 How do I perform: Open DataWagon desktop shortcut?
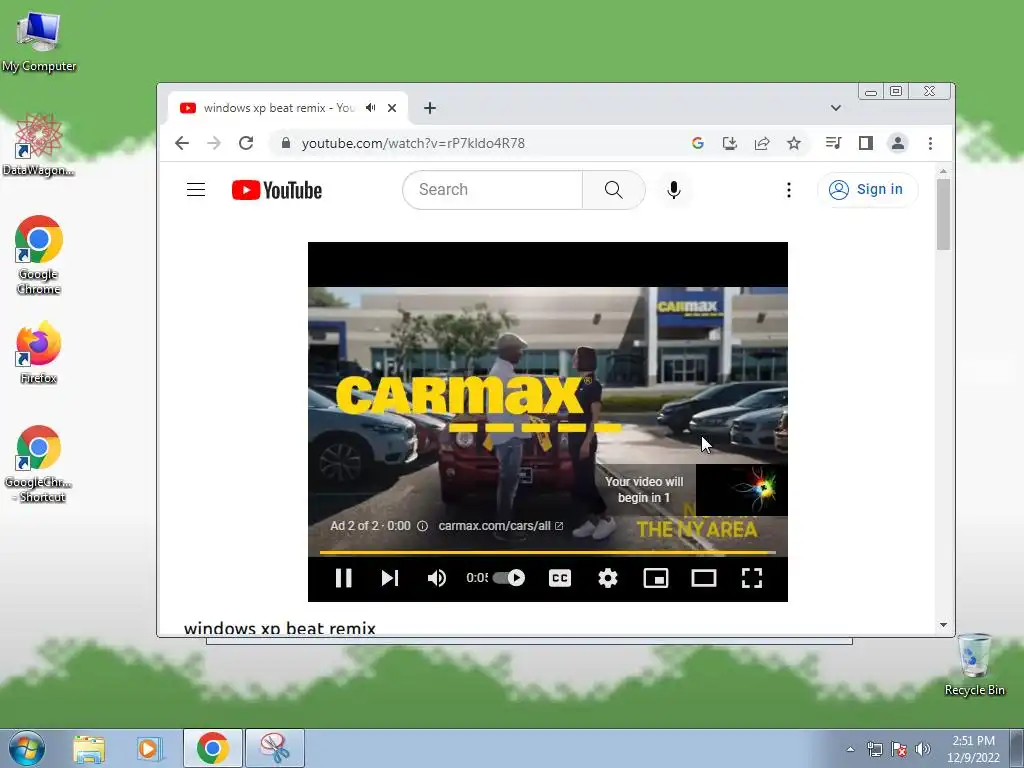(x=39, y=145)
